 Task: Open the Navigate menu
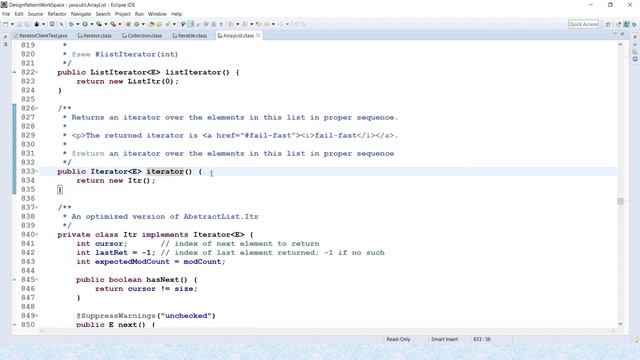[x=81, y=14]
